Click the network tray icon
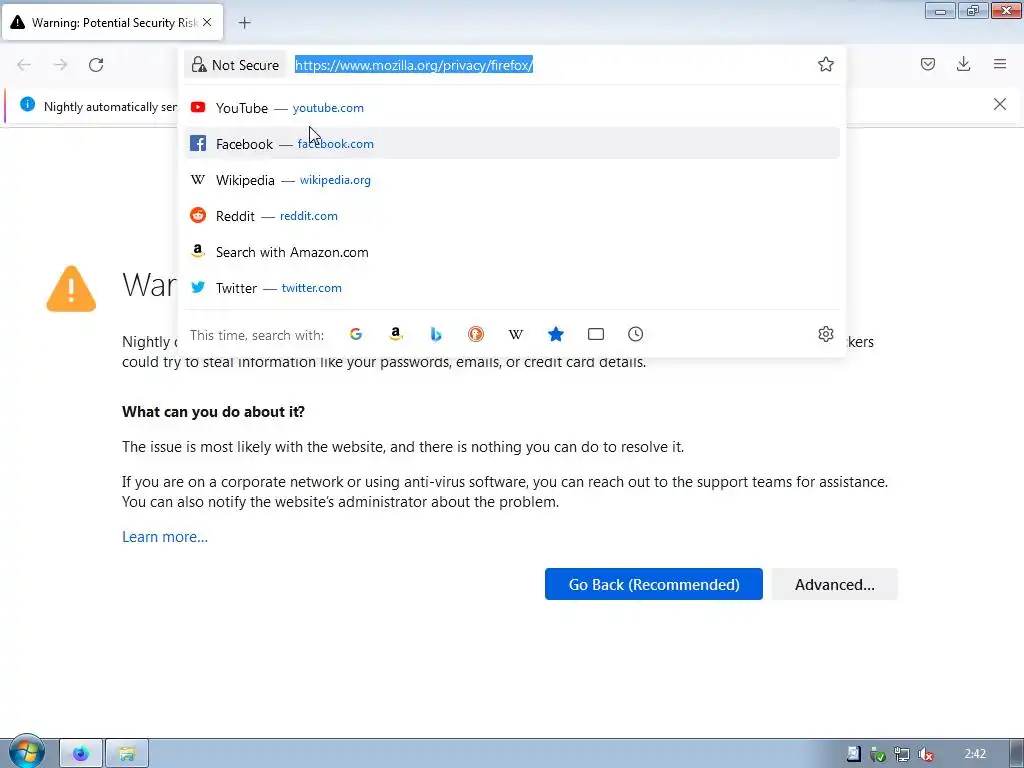The width and height of the screenshot is (1024, 768). (902, 754)
